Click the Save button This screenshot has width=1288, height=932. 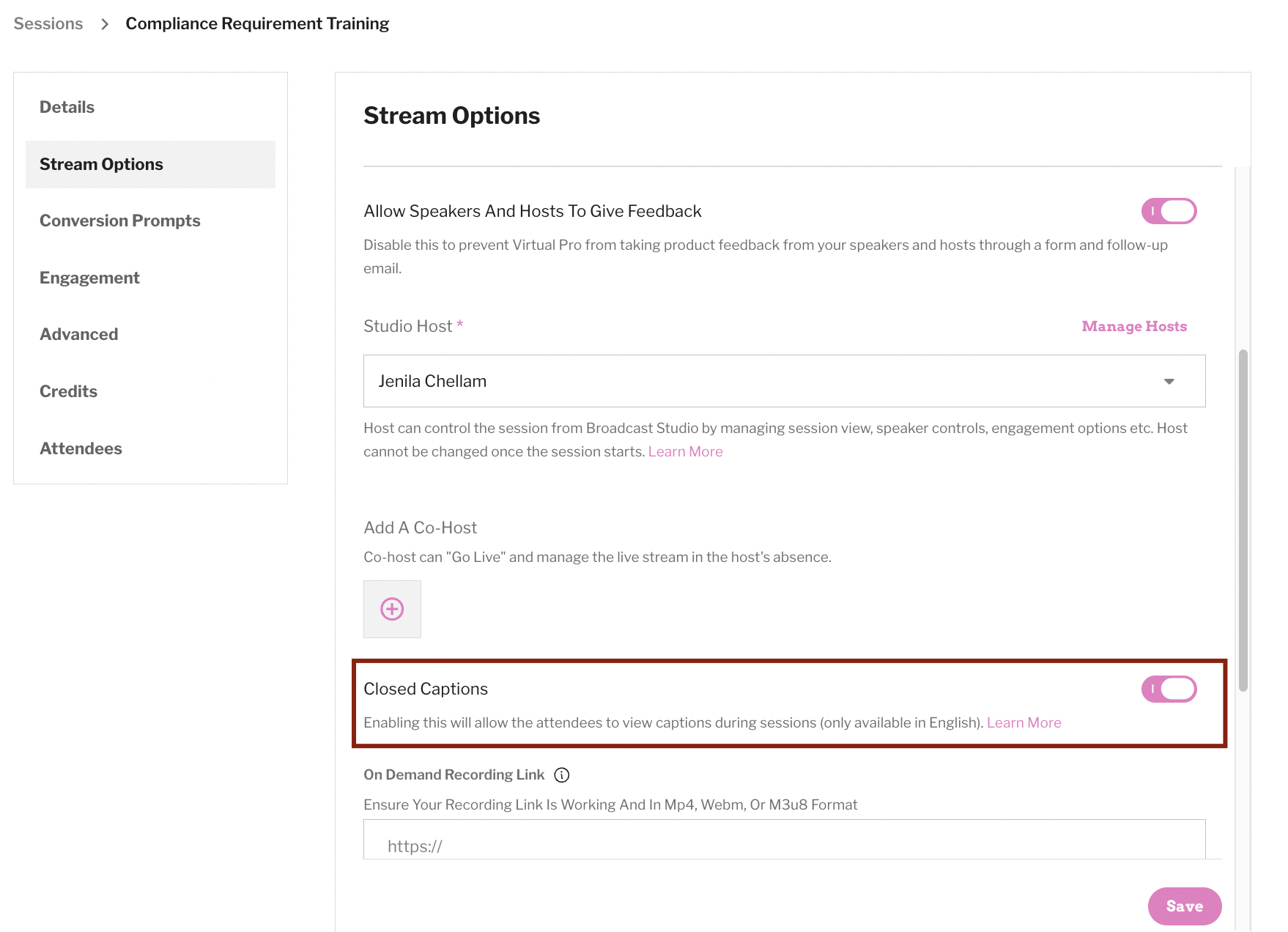1185,906
